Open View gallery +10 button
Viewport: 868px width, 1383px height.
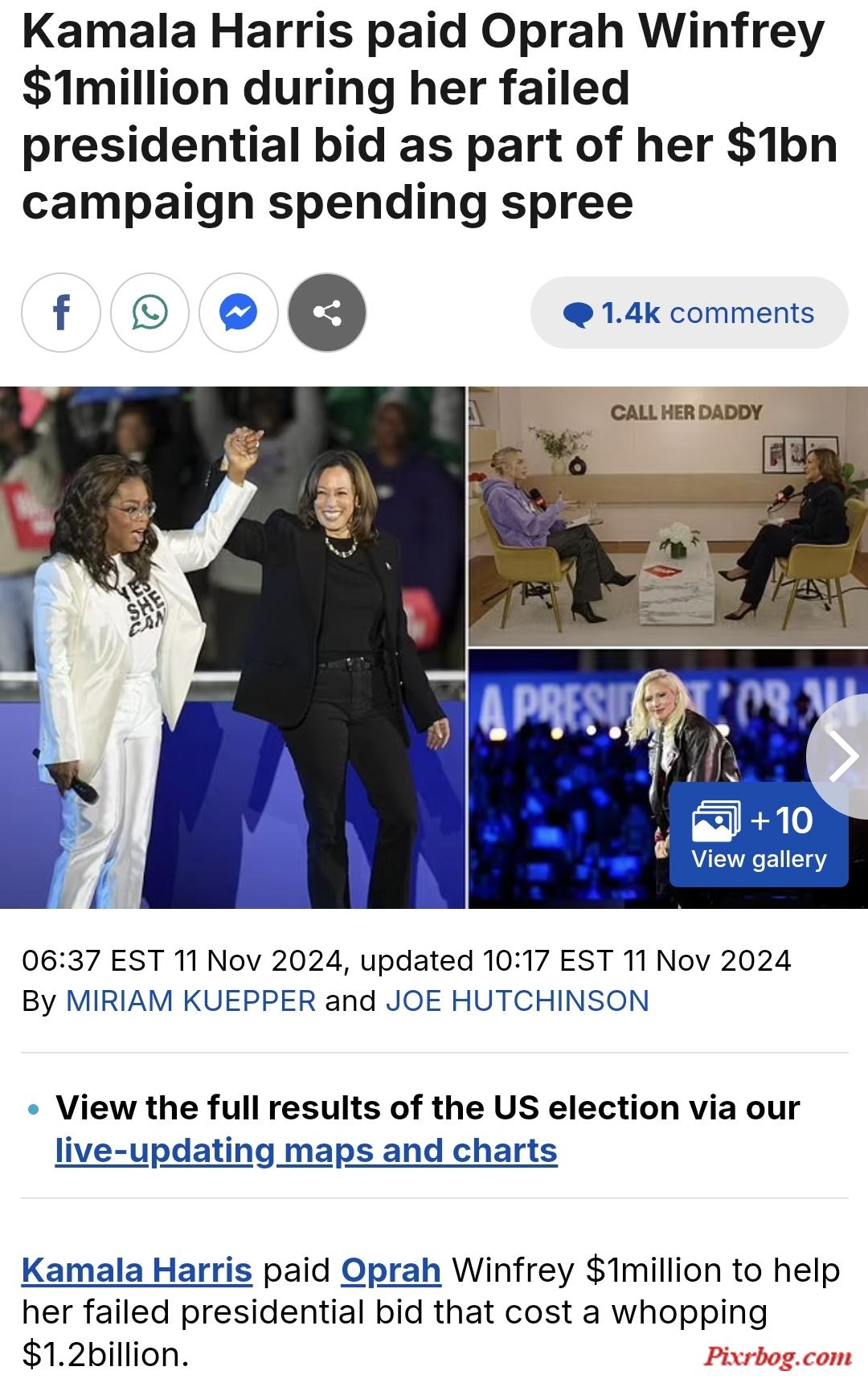[x=759, y=835]
